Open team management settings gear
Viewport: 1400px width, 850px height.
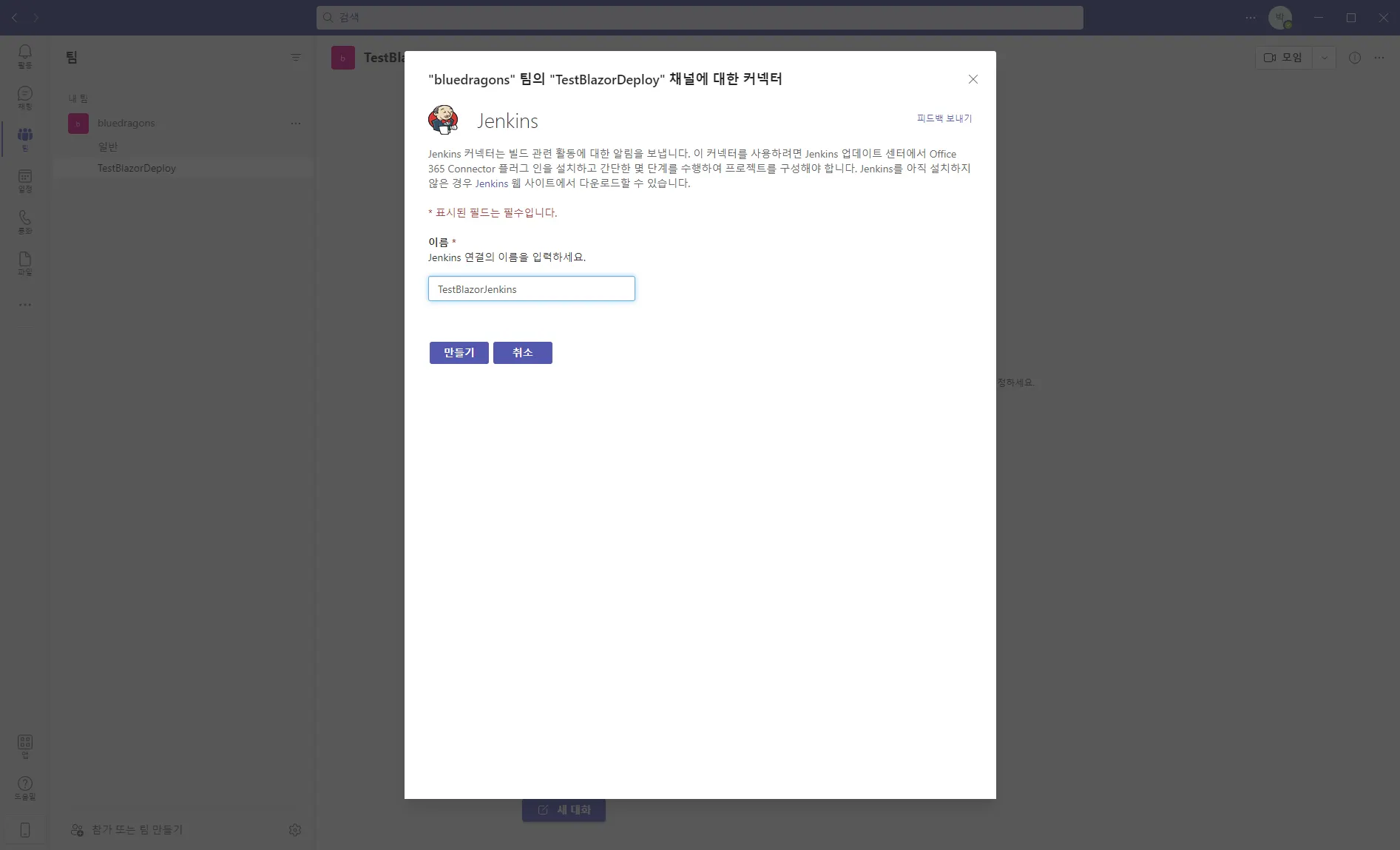295,830
